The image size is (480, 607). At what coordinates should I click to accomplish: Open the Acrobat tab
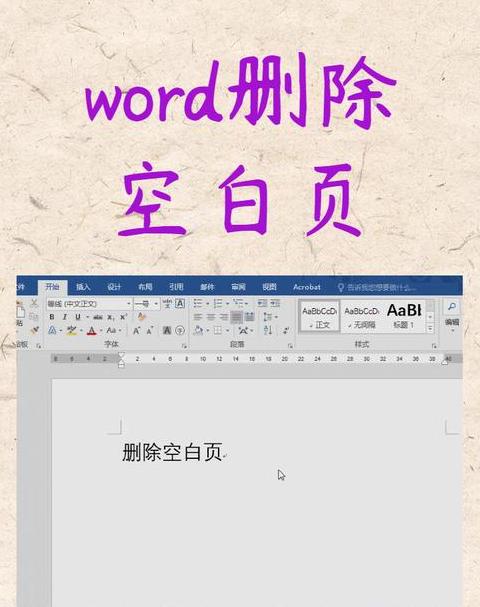tap(307, 287)
